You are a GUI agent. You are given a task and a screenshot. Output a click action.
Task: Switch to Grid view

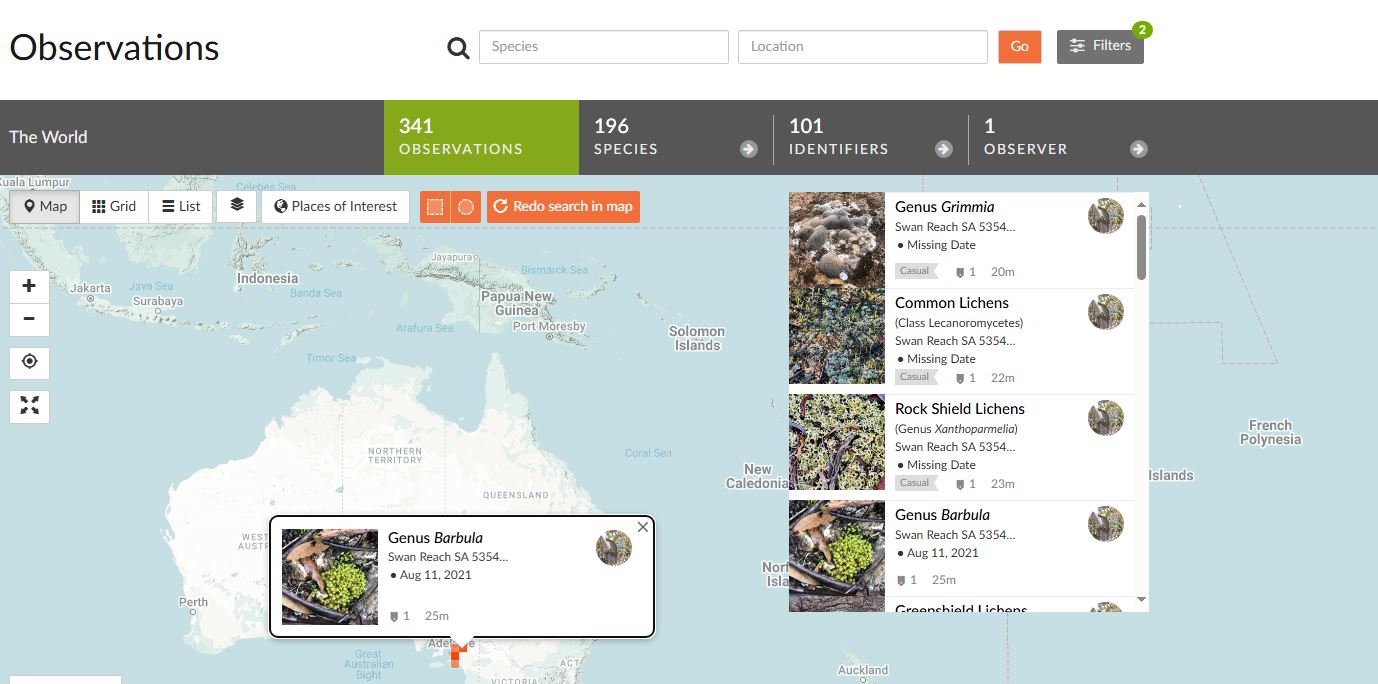[x=114, y=207]
